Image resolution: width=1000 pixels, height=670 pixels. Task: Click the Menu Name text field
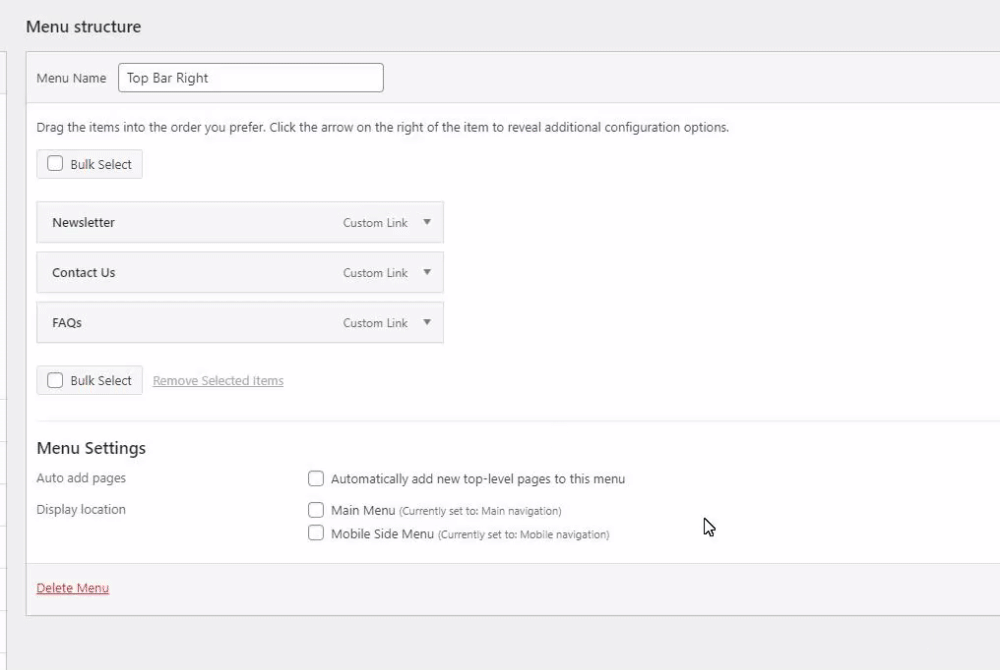pyautogui.click(x=250, y=78)
